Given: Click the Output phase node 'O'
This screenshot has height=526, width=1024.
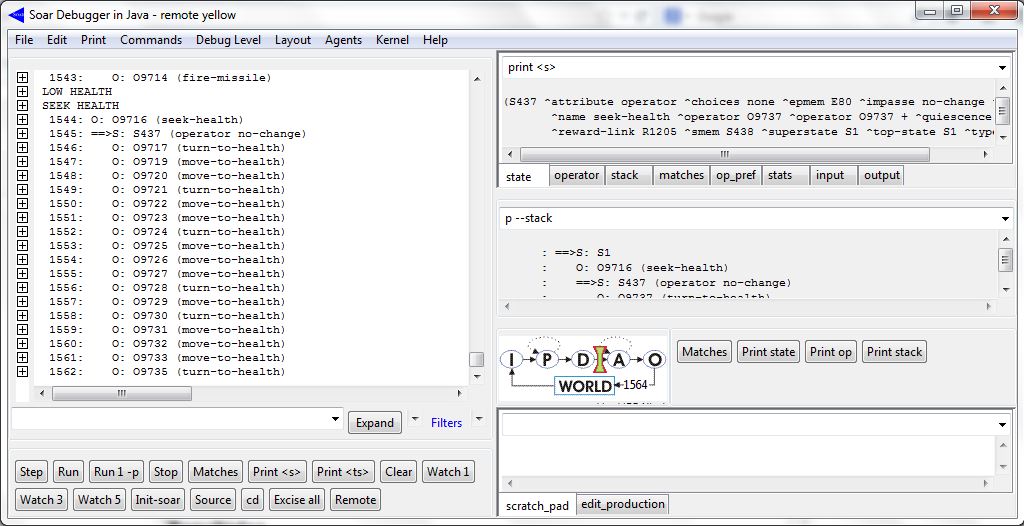Looking at the screenshot, I should (654, 359).
